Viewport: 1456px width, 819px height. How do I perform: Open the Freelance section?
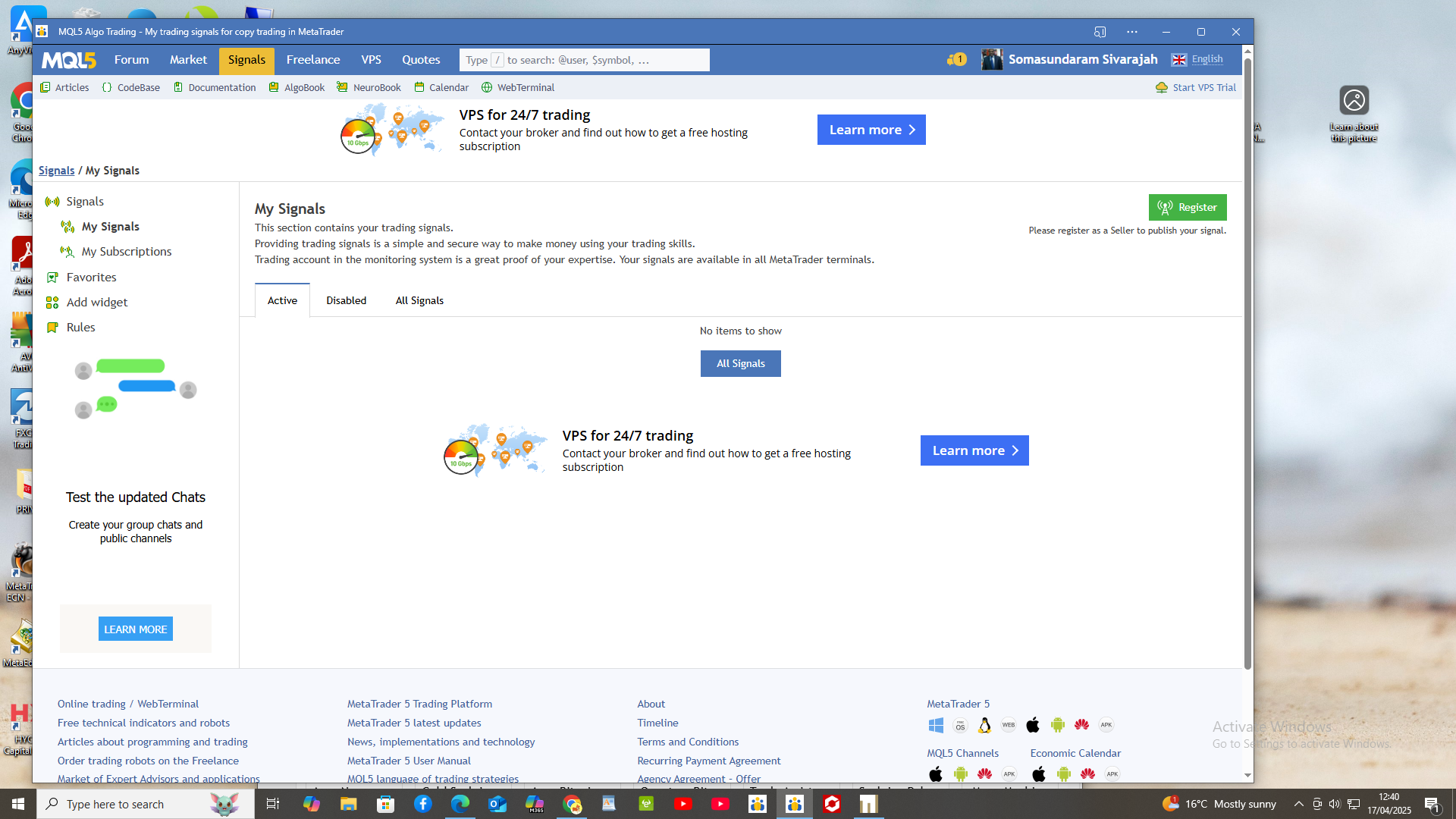(x=312, y=60)
